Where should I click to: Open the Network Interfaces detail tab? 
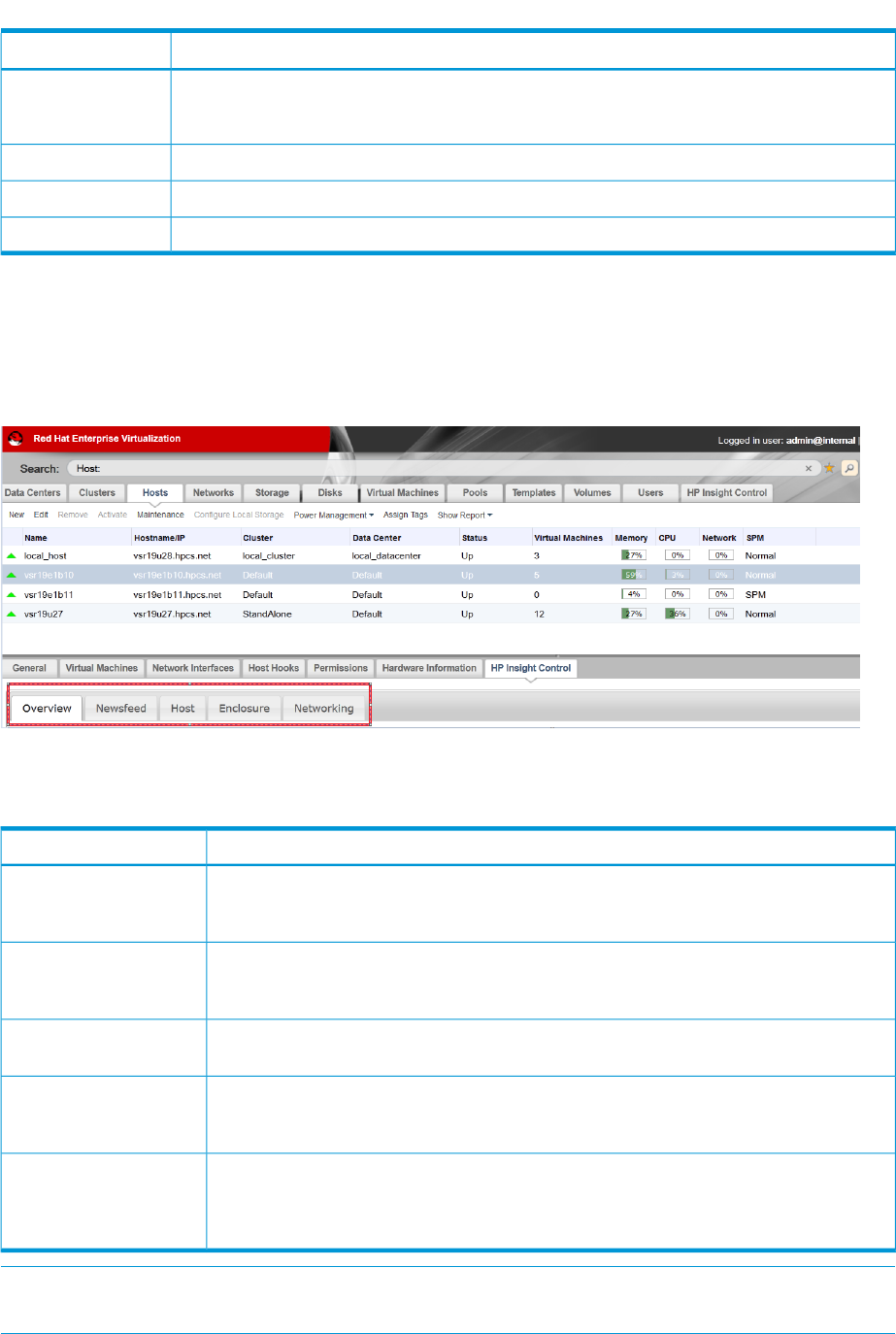click(193, 668)
